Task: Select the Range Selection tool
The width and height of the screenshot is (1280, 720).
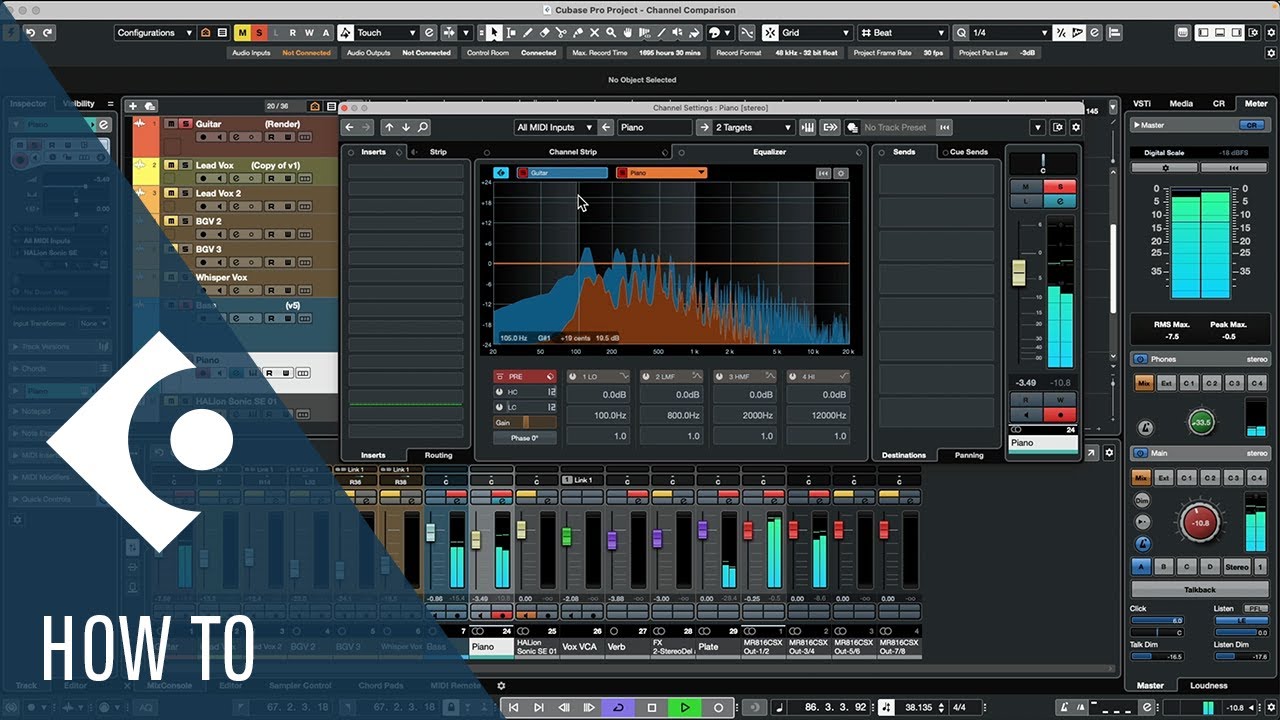Action: pos(512,33)
